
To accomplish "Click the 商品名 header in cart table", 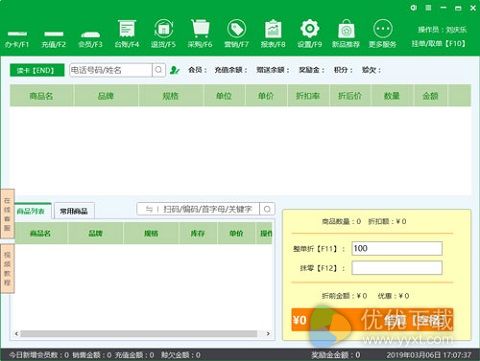I will point(41,96).
